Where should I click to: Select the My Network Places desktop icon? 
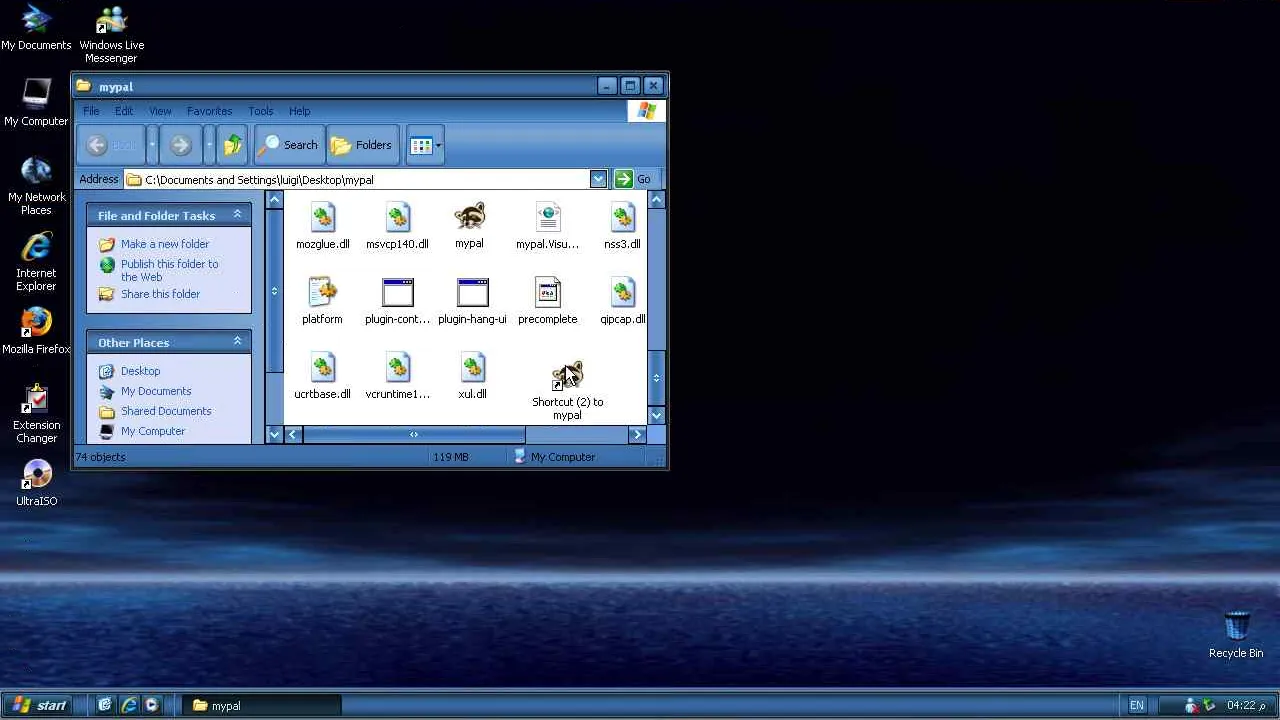(x=36, y=171)
